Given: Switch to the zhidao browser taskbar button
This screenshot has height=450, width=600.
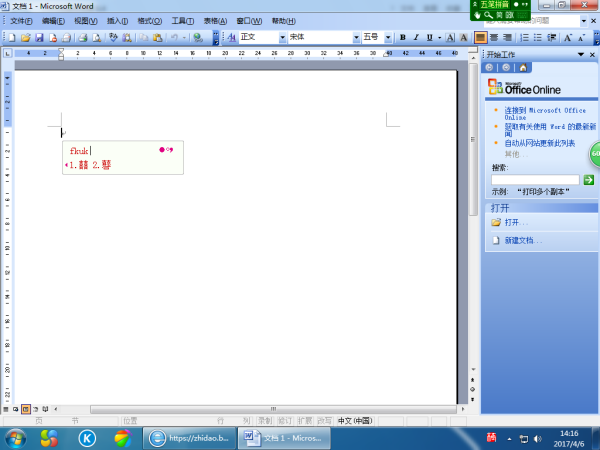Looking at the screenshot, I should (x=189, y=439).
